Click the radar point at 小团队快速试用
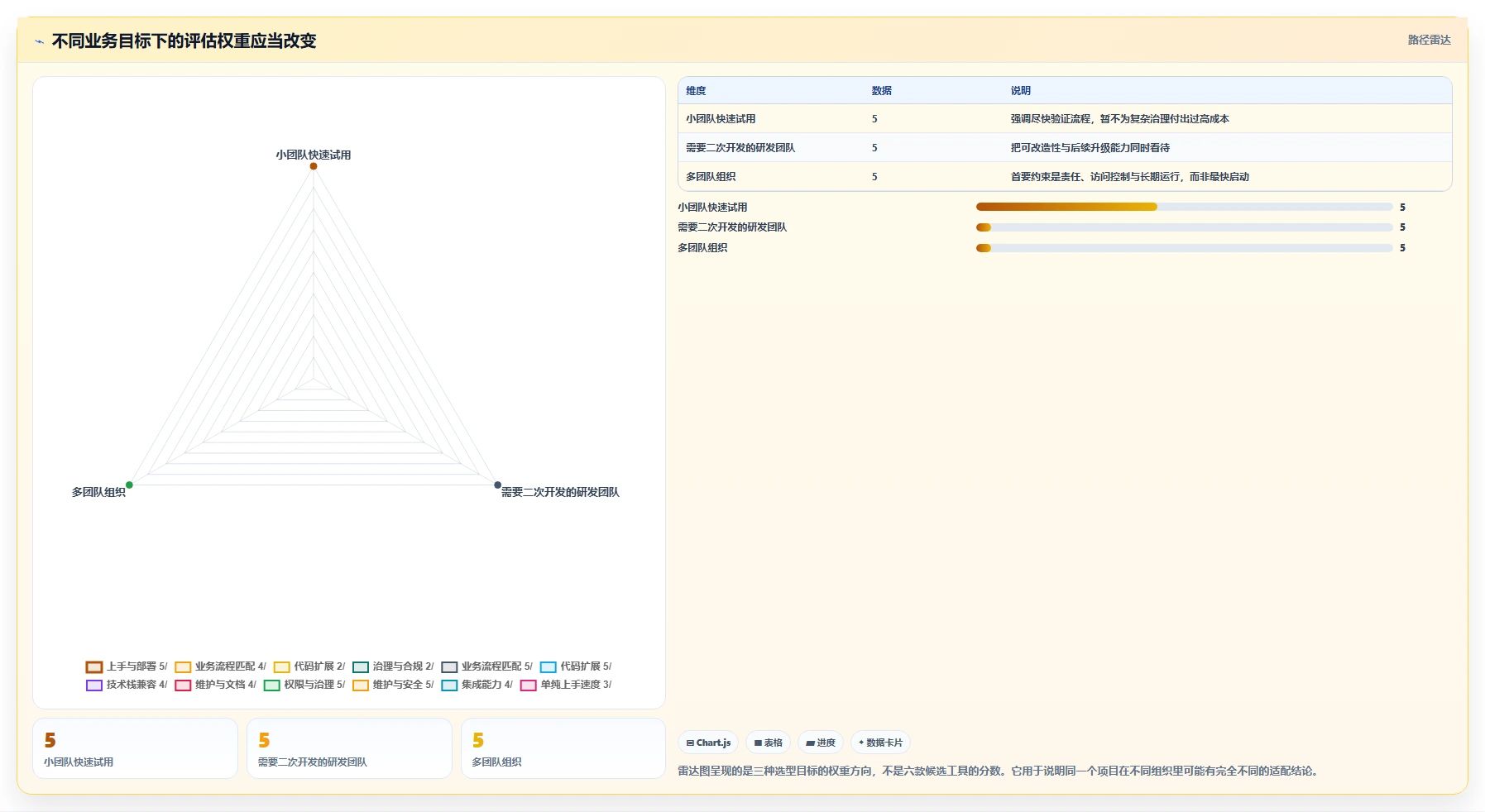1485x812 pixels. (314, 166)
